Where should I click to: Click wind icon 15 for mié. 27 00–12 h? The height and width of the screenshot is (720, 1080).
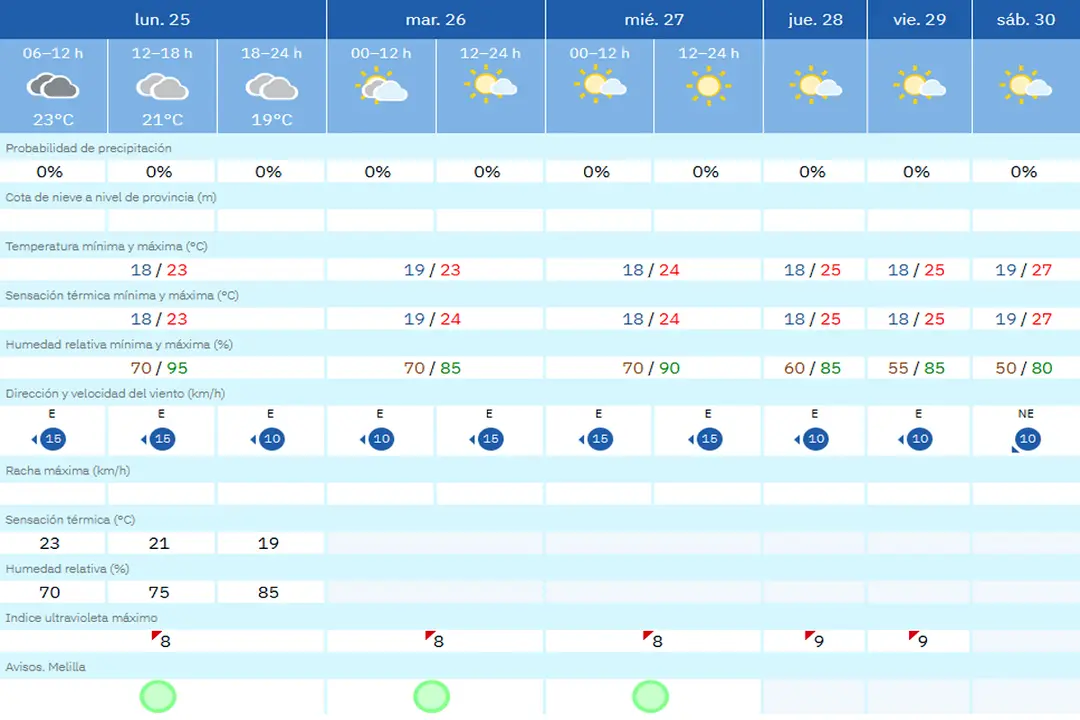click(x=596, y=439)
